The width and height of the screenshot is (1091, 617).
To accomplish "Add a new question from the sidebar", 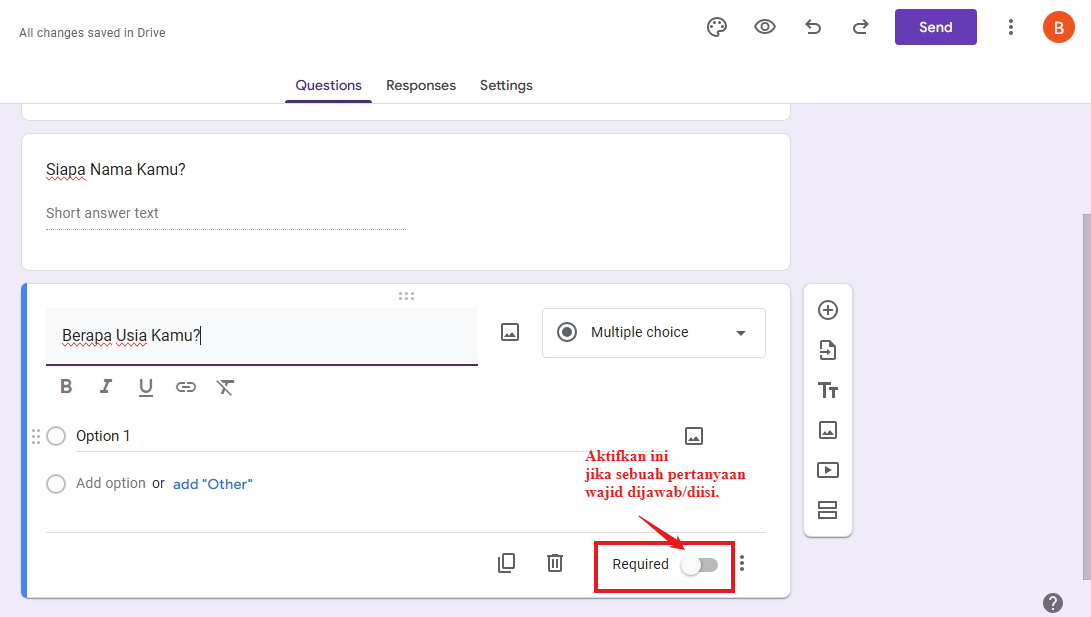I will pos(828,310).
